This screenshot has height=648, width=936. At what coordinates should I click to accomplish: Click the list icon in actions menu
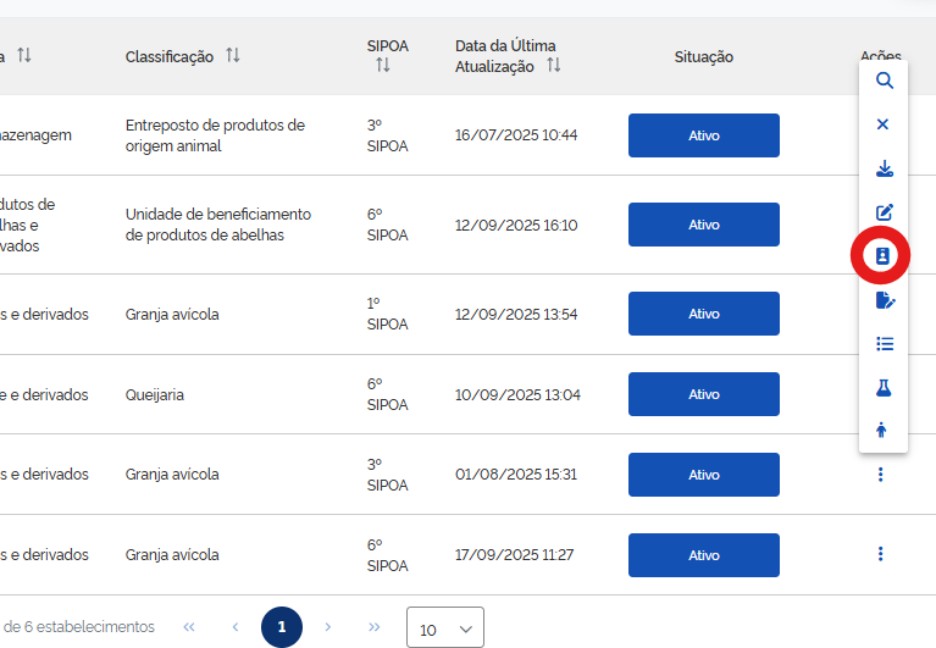click(x=884, y=344)
